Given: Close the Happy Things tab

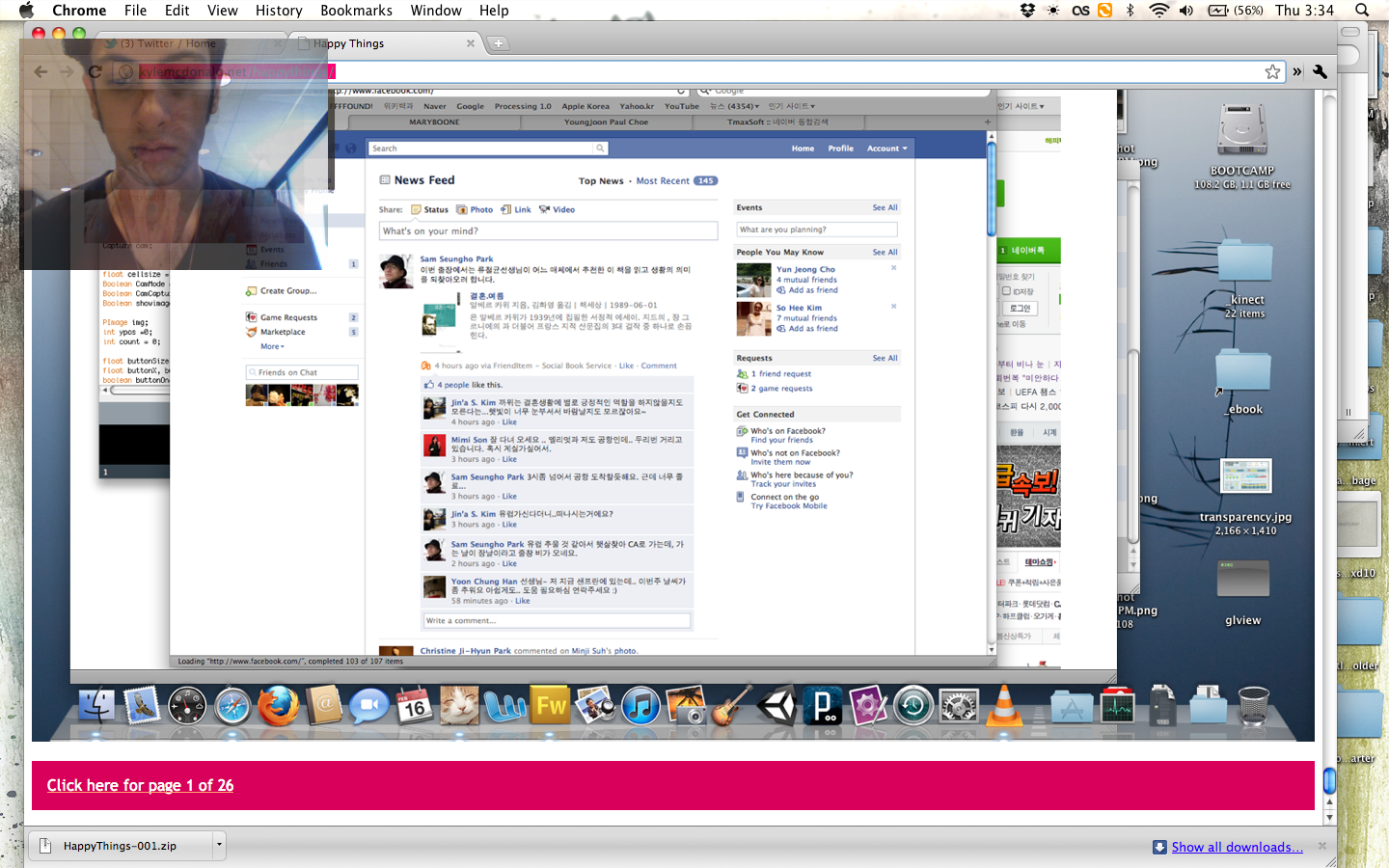Looking at the screenshot, I should [x=471, y=43].
